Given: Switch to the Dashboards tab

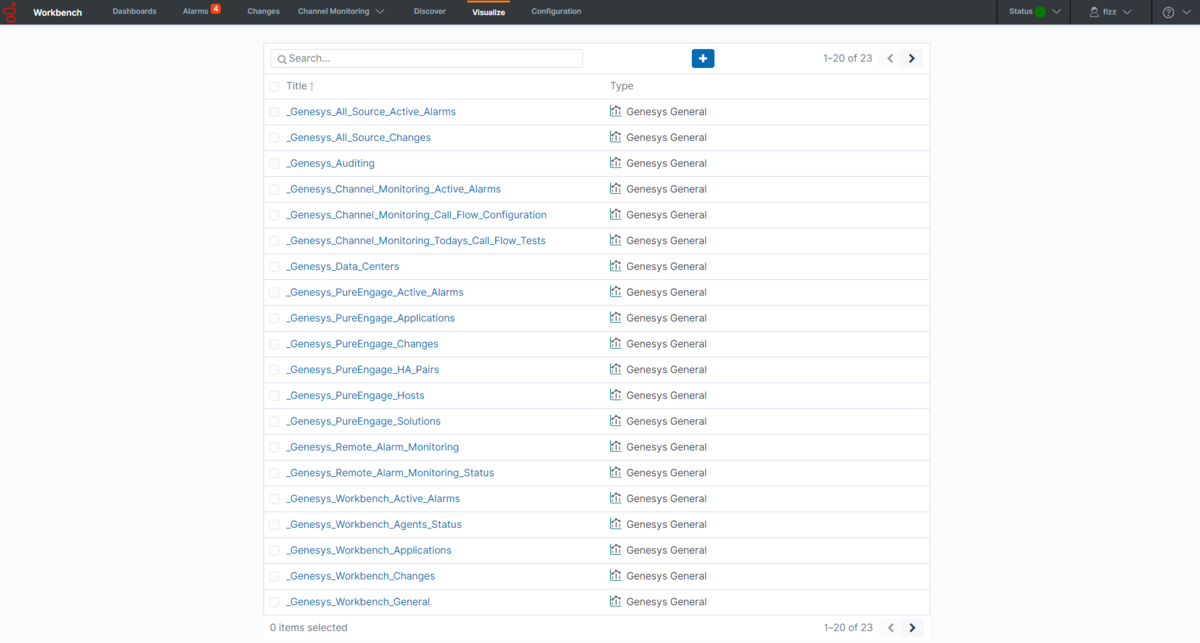Looking at the screenshot, I should [x=134, y=12].
